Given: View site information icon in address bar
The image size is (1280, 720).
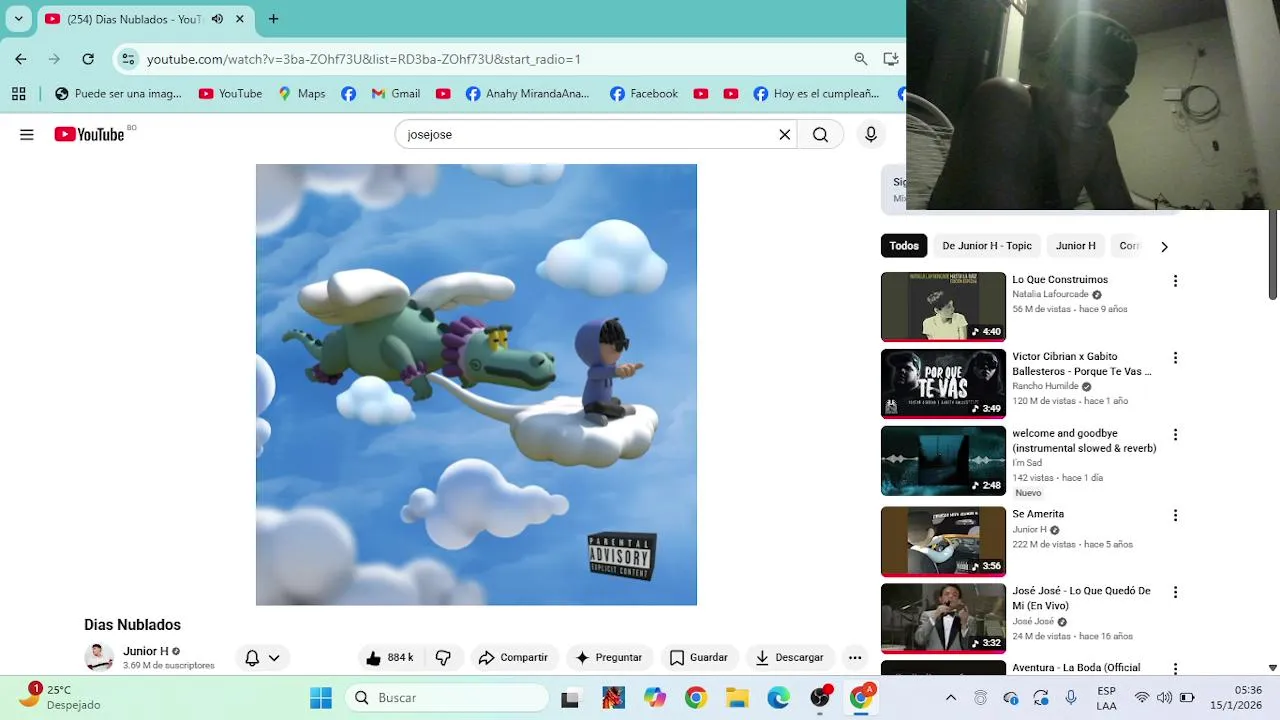Looking at the screenshot, I should click(x=128, y=59).
